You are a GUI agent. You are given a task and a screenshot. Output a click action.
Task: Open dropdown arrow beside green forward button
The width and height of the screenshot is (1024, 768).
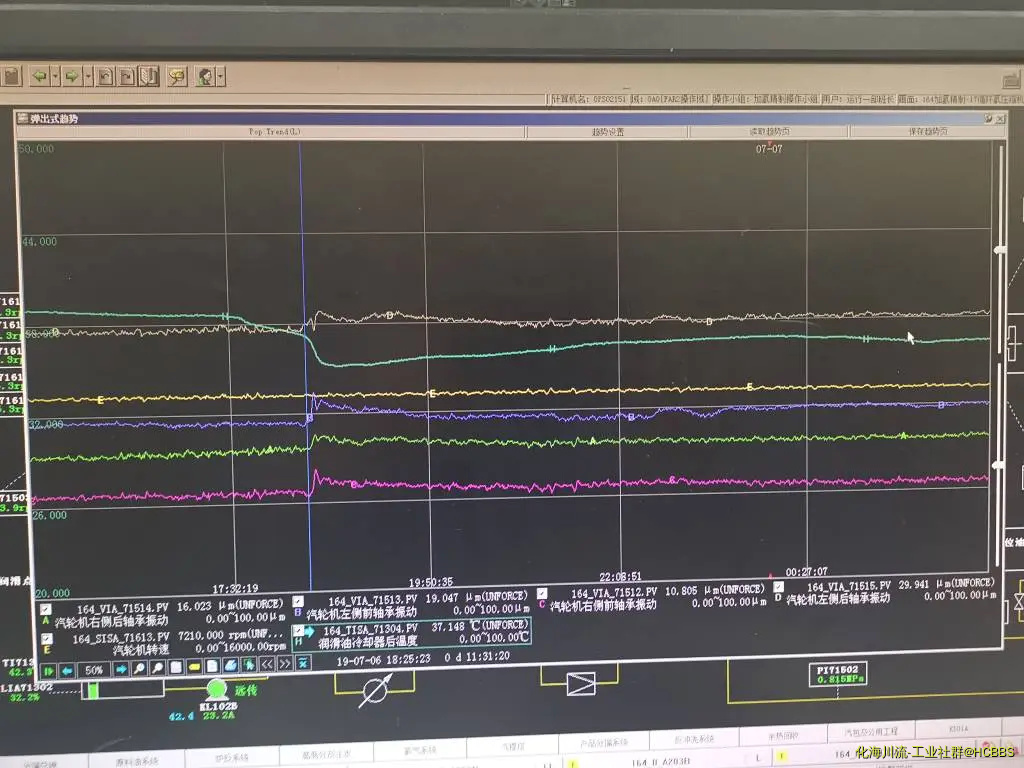click(88, 76)
